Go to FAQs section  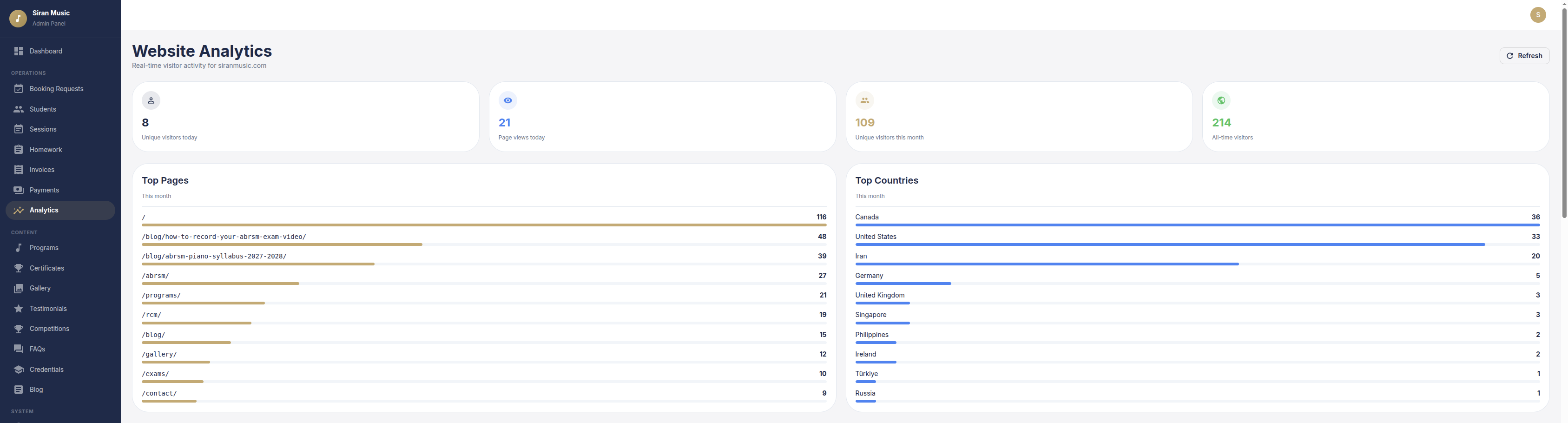pos(60,349)
